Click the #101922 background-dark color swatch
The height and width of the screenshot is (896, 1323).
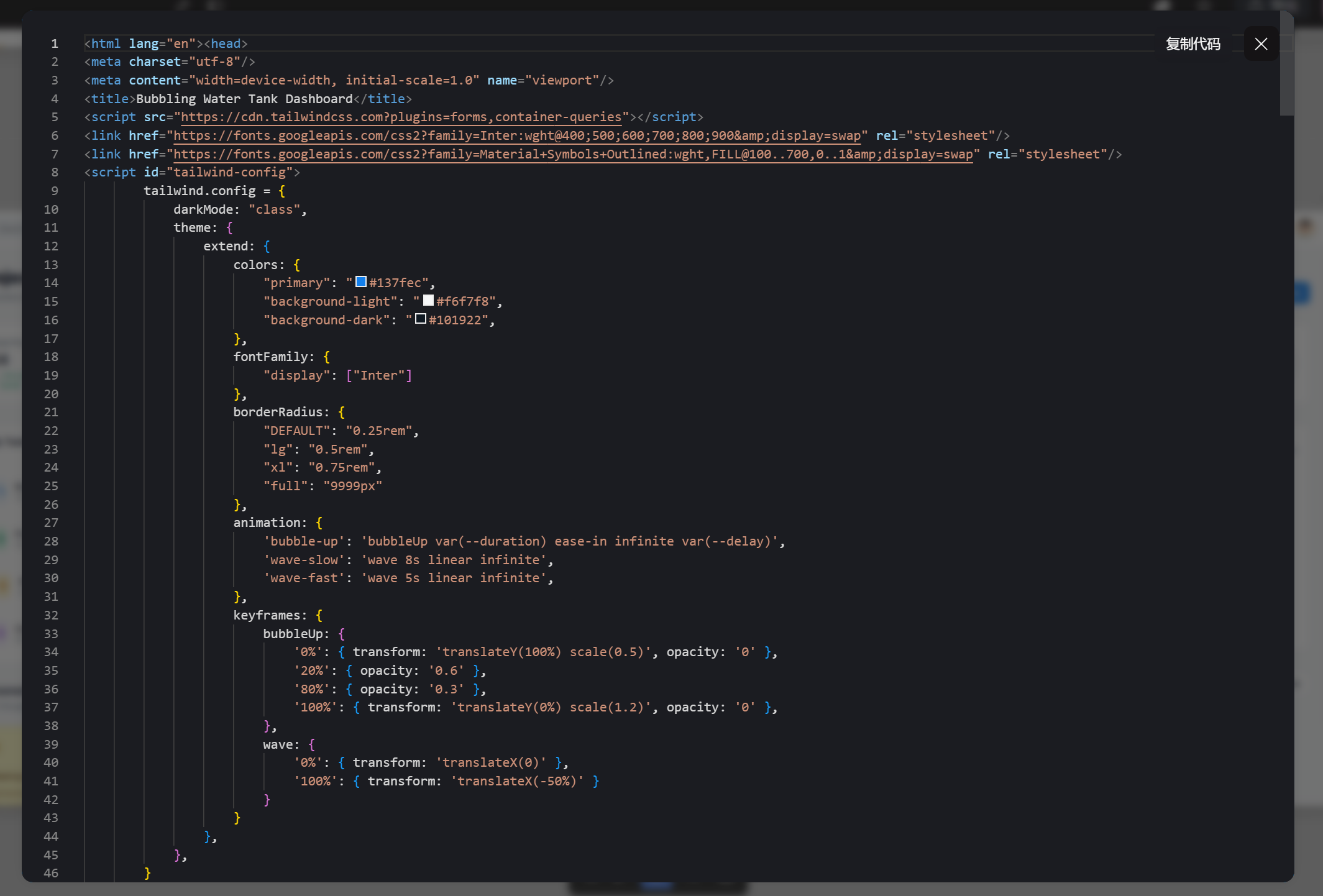[421, 319]
